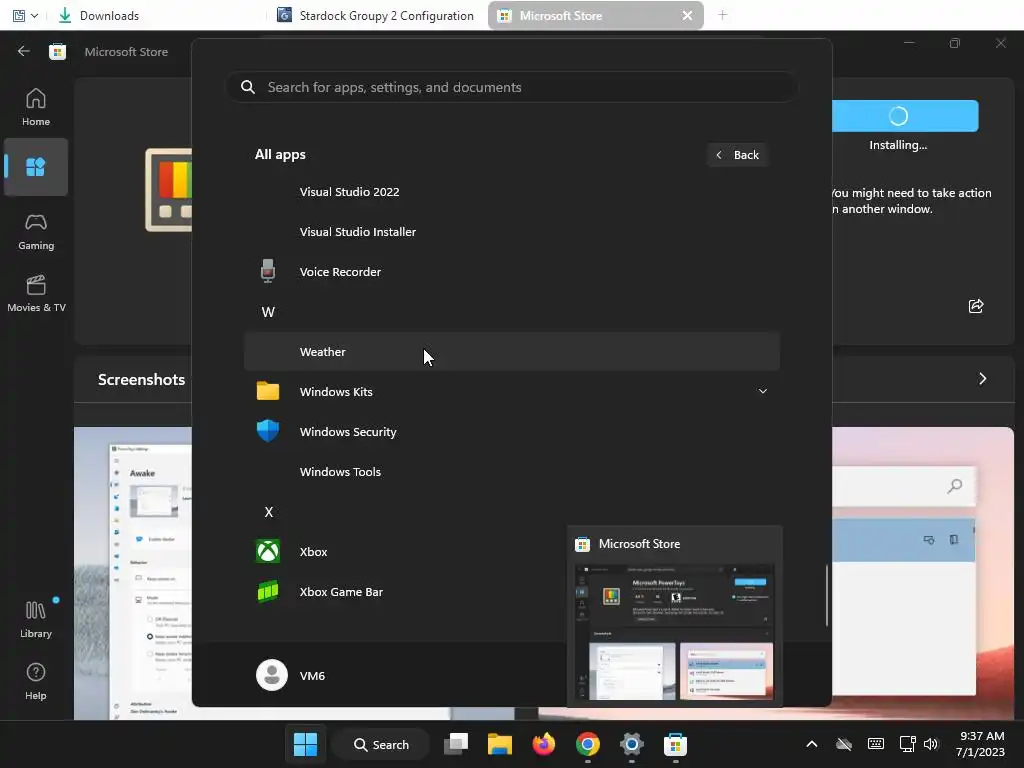Image resolution: width=1024 pixels, height=768 pixels.
Task: Click the Windows Start button
Action: [305, 744]
